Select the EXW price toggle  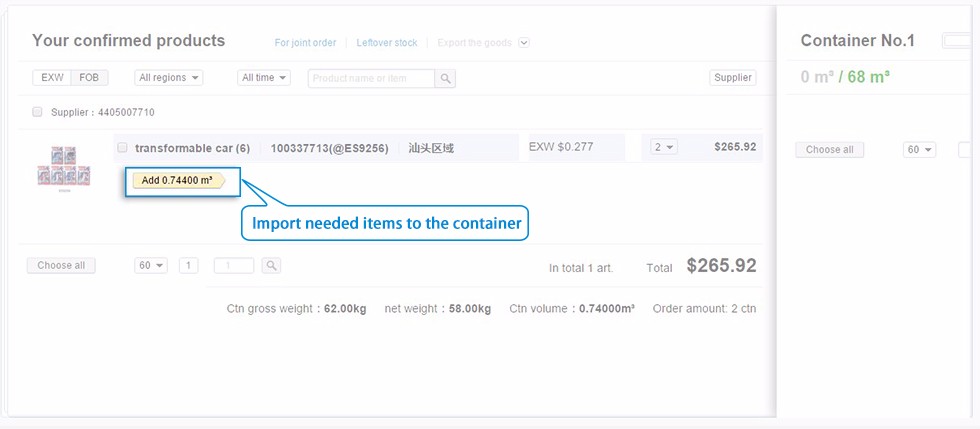[x=52, y=78]
